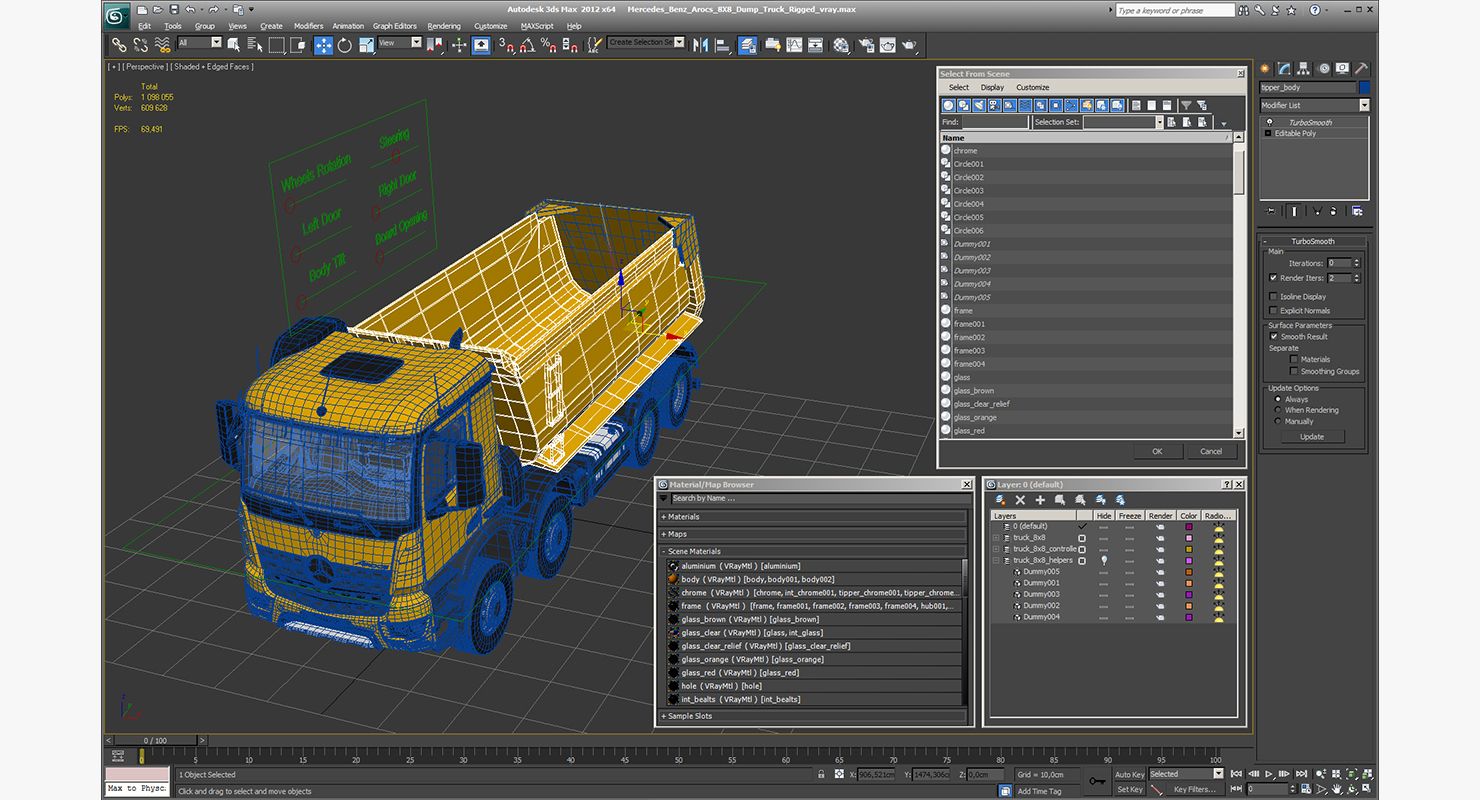Open the MAXScript menu
1480x800 pixels.
[537, 26]
